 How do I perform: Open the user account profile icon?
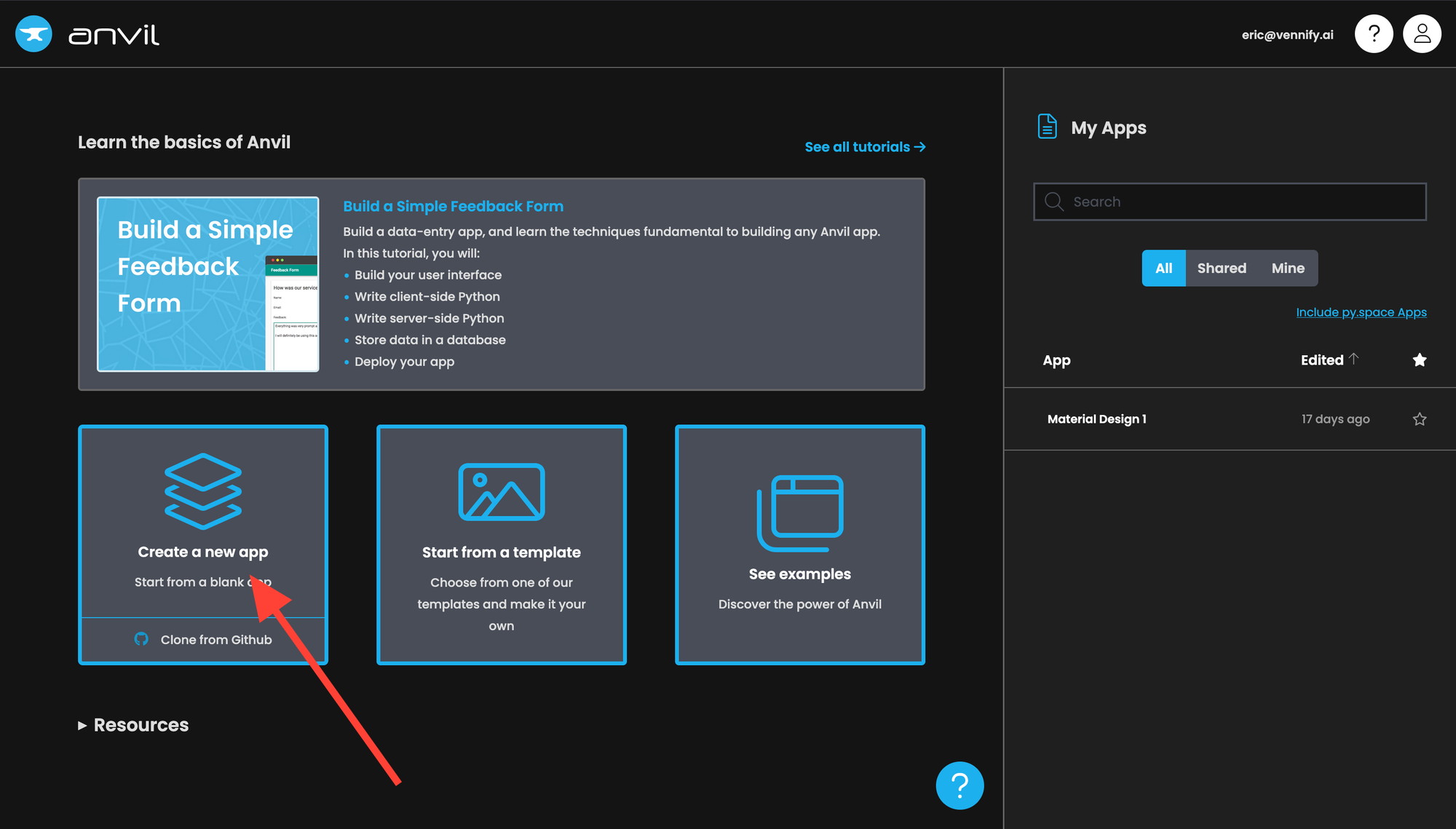[1422, 34]
